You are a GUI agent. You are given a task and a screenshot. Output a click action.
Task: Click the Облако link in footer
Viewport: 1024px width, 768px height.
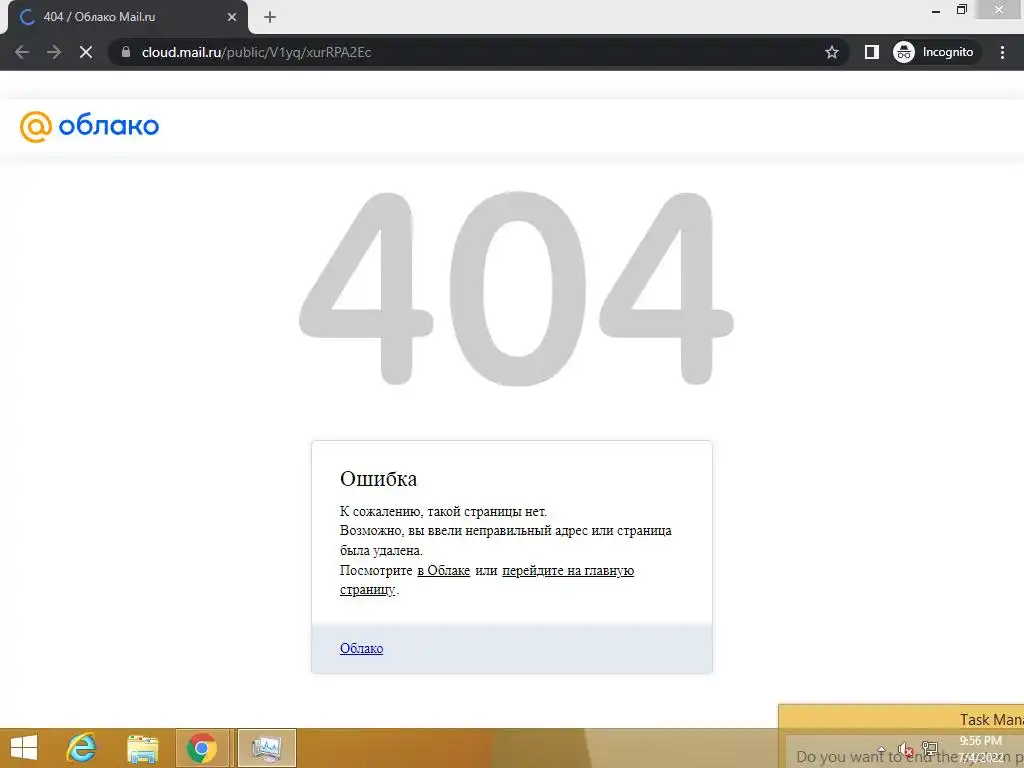coord(361,648)
